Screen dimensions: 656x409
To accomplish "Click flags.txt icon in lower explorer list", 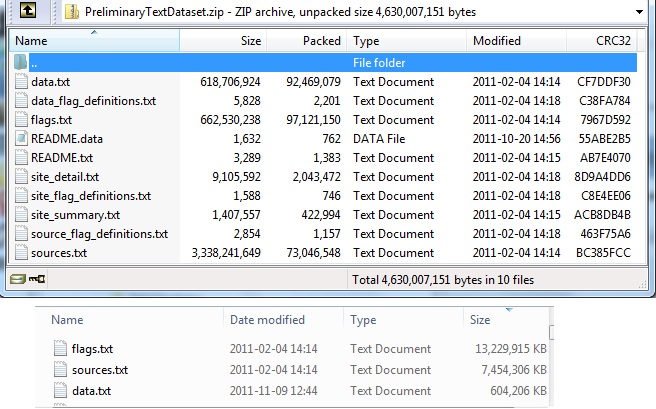I will pyautogui.click(x=60, y=348).
